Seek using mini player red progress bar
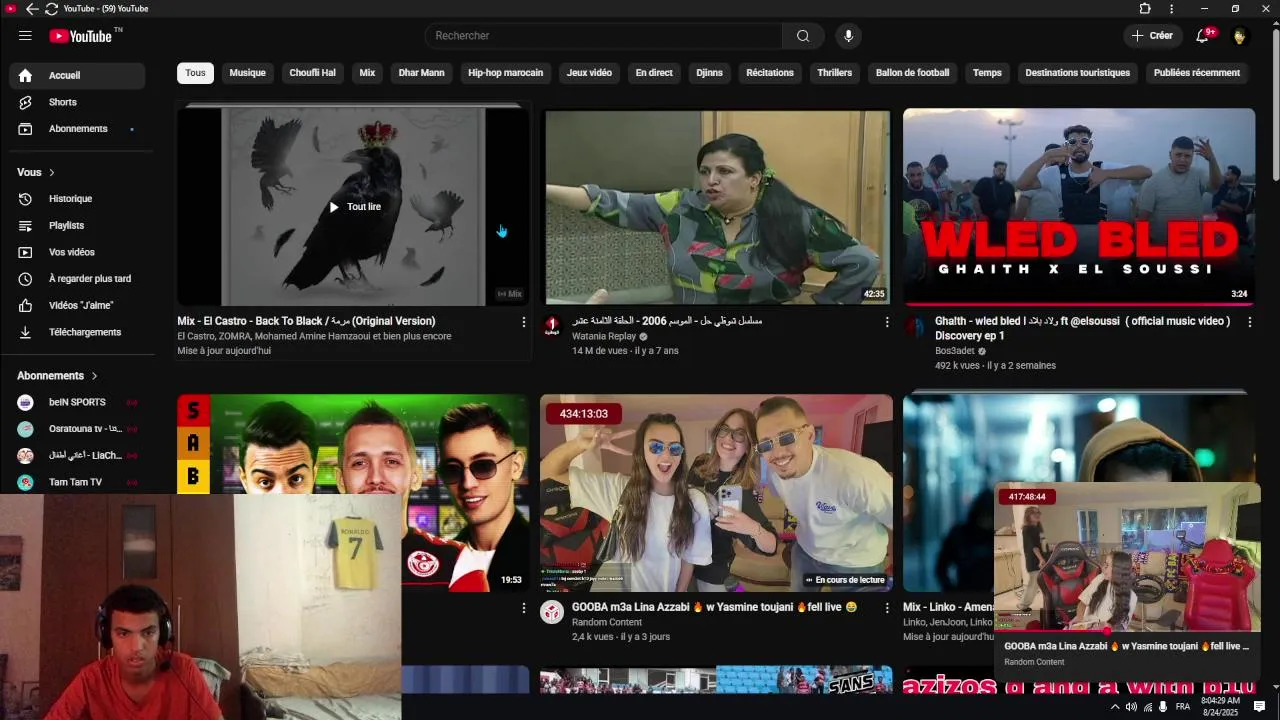 (x=1128, y=631)
